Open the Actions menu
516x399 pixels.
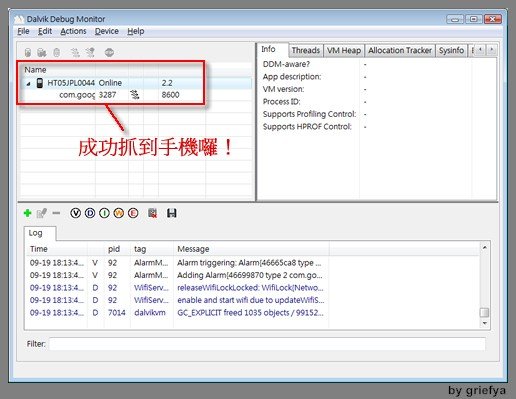pos(73,31)
